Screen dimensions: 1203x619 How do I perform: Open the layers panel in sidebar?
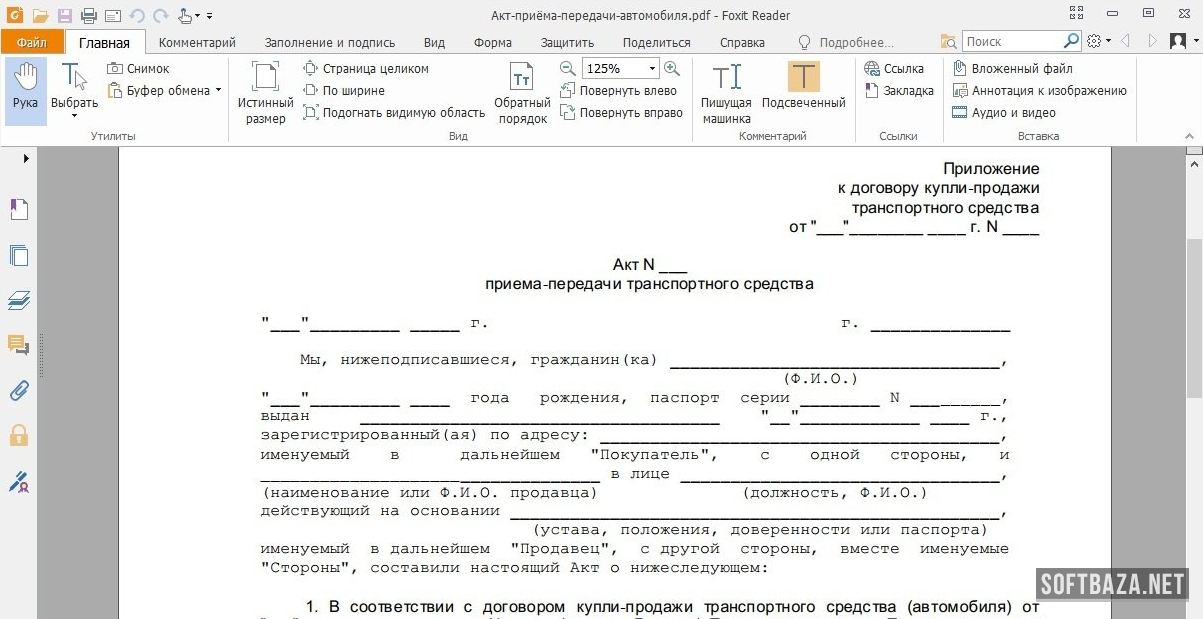coord(19,300)
